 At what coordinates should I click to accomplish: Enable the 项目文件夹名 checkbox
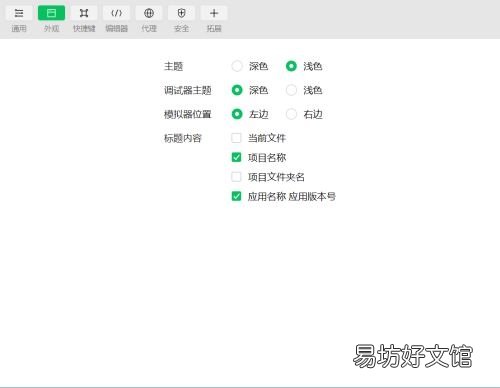[x=236, y=177]
